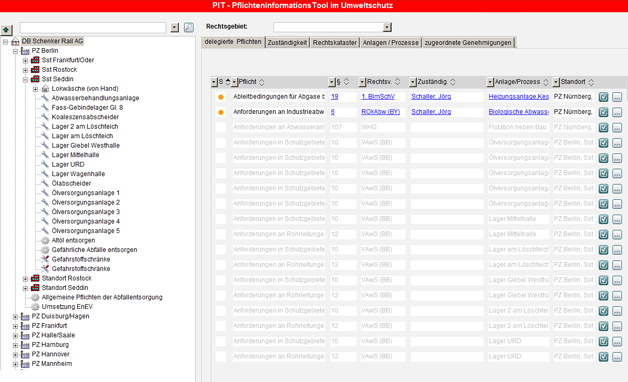Click orange status dot of Ableitbedingungen row

coord(221,97)
